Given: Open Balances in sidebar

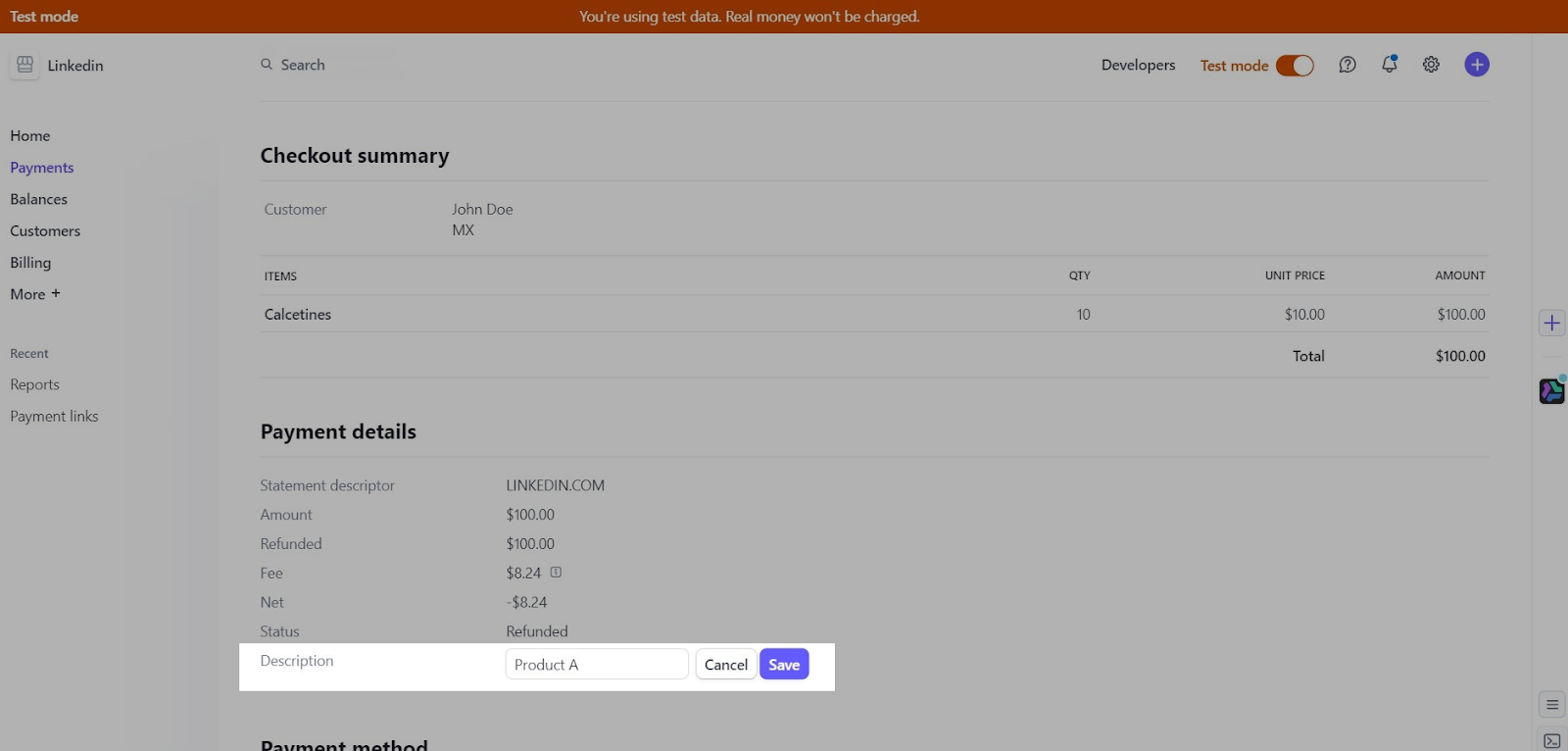Looking at the screenshot, I should coord(39,199).
